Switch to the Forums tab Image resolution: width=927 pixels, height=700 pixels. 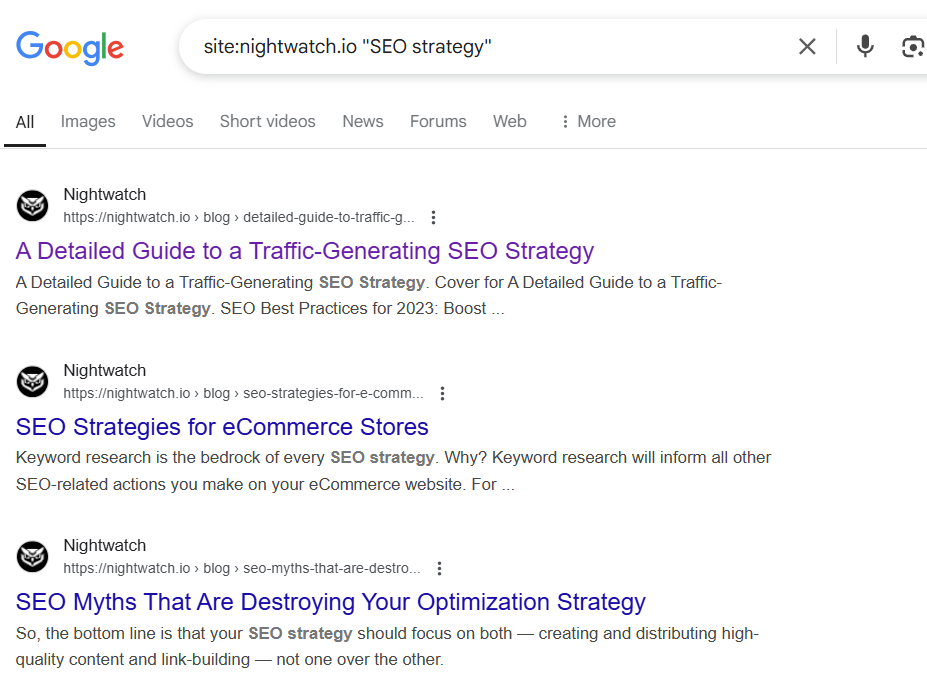437,121
